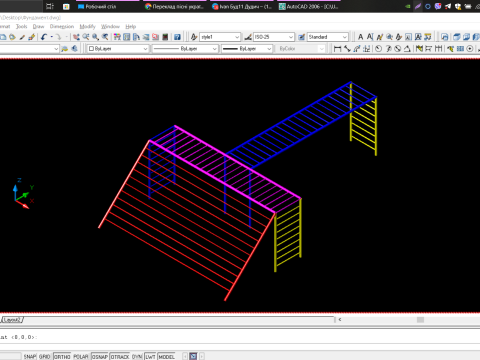This screenshot has height=360, width=480.
Task: Toggle MODEL space button
Action: [166, 357]
